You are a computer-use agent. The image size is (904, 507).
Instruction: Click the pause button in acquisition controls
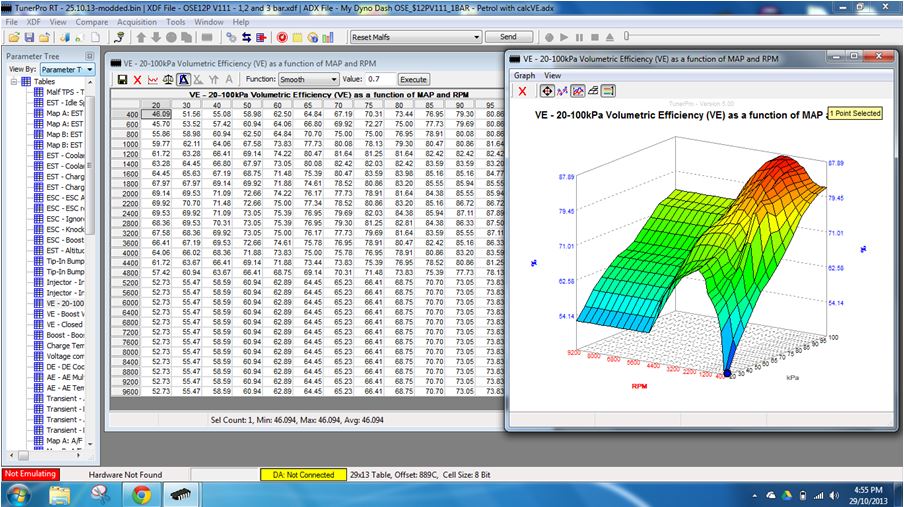pos(579,37)
